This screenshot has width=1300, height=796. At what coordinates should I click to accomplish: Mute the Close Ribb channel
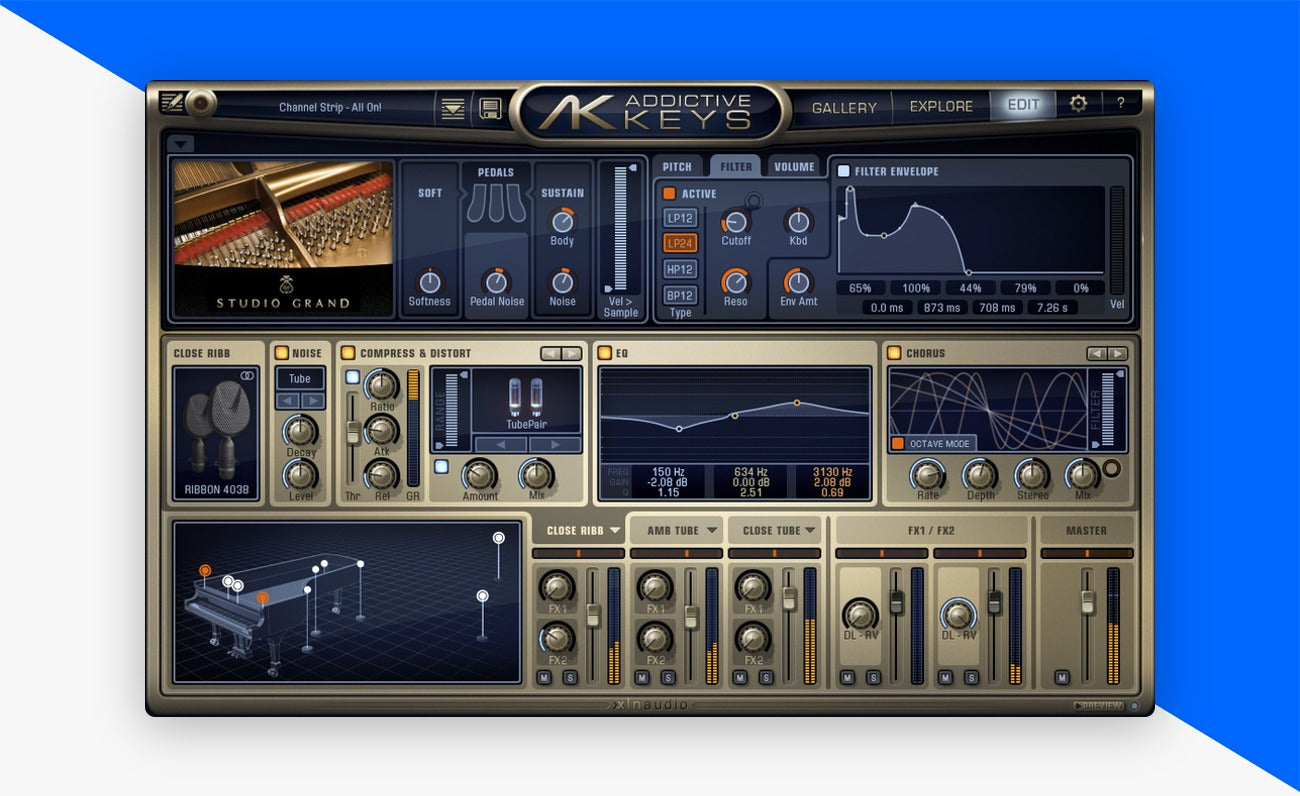tap(544, 678)
